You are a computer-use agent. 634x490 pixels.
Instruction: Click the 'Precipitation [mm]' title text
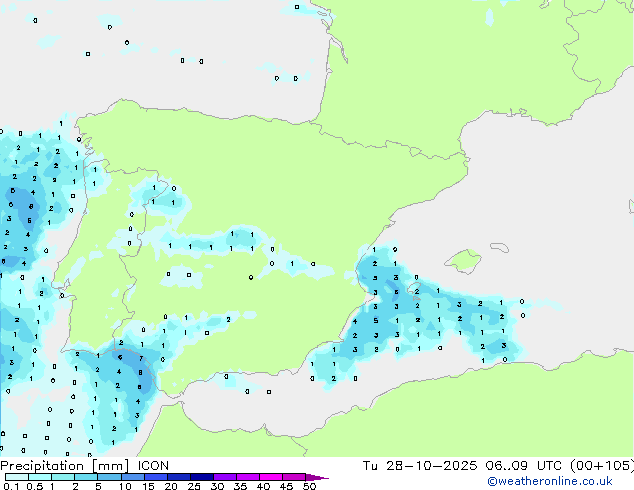tap(65, 466)
